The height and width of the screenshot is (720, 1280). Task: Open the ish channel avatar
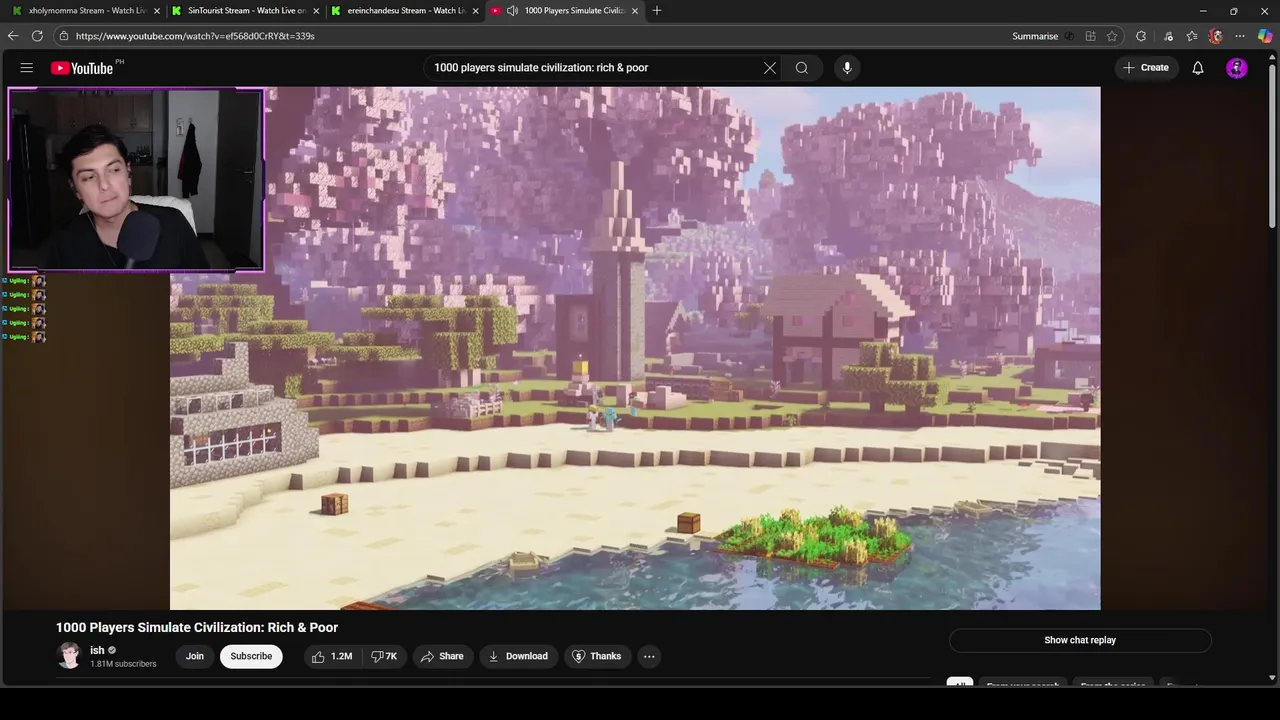[x=69, y=656]
